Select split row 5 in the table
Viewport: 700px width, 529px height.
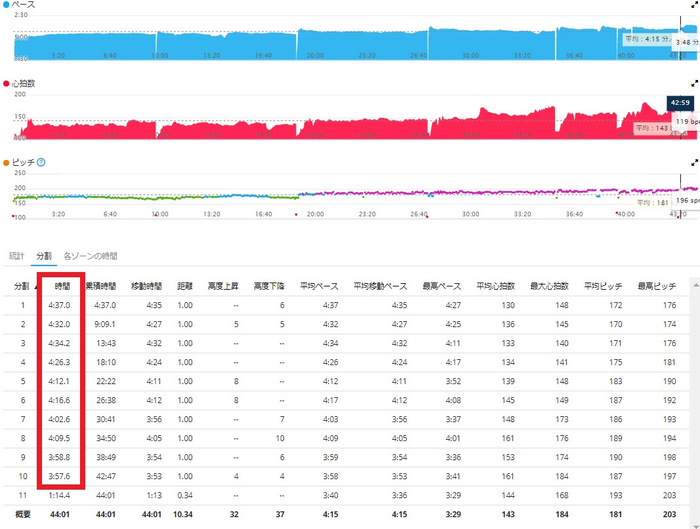click(346, 381)
